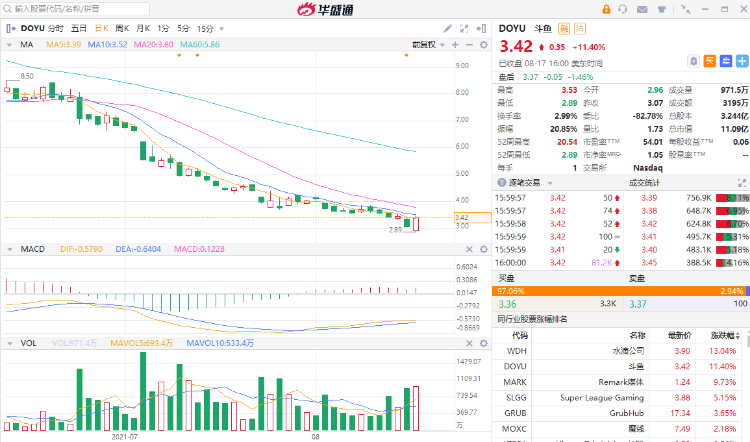Screen dimensions: 750x442
Task: Open SLGG Super League Gaming row
Action: (x=618, y=398)
